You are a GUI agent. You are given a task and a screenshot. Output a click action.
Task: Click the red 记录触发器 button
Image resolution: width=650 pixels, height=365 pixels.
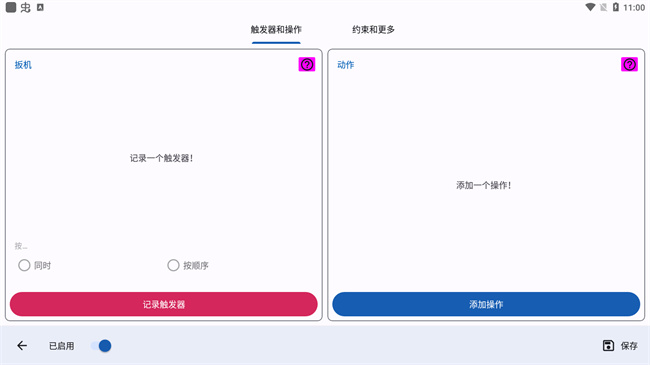pos(164,304)
